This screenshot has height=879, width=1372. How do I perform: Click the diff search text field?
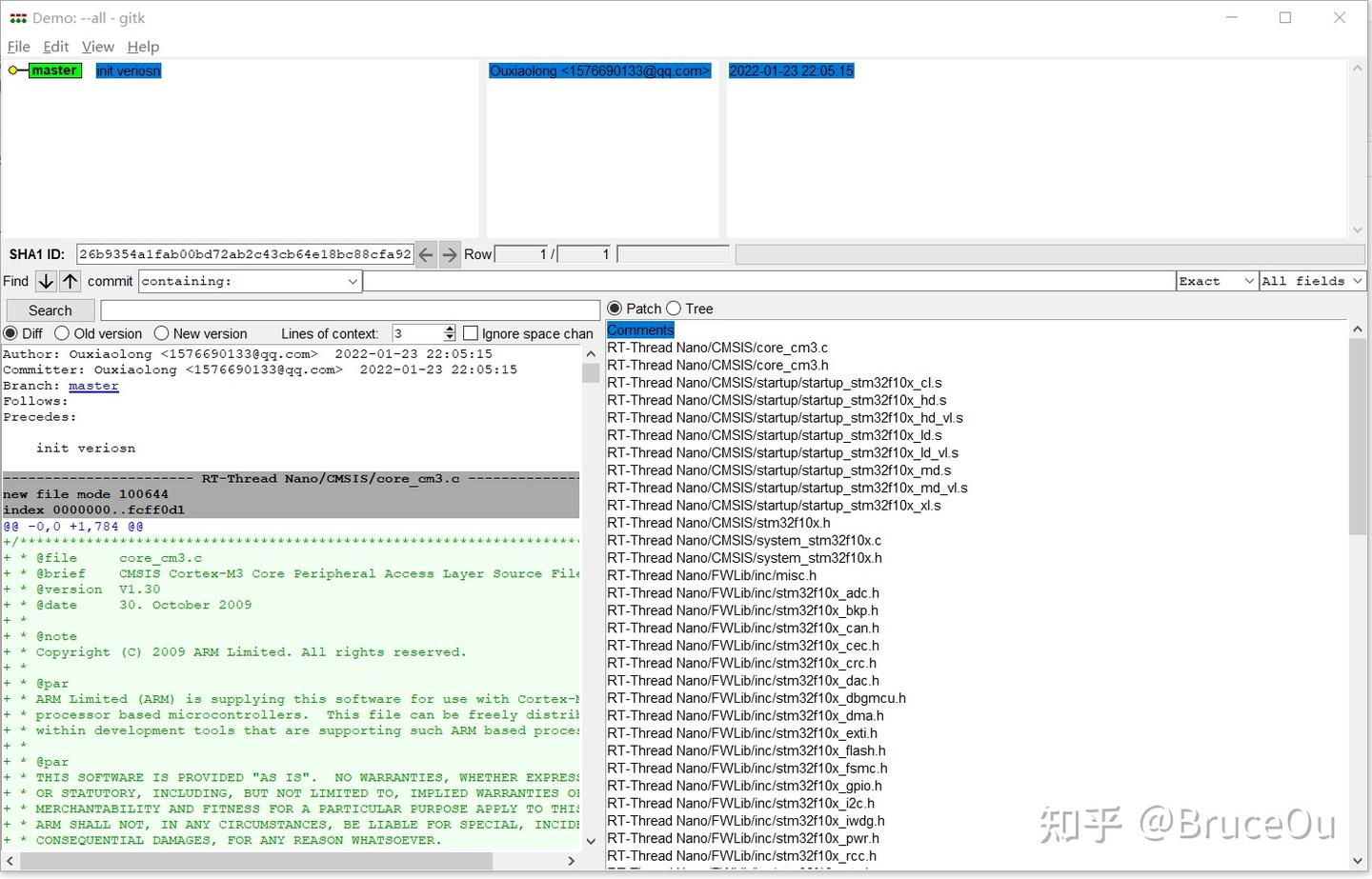point(351,310)
